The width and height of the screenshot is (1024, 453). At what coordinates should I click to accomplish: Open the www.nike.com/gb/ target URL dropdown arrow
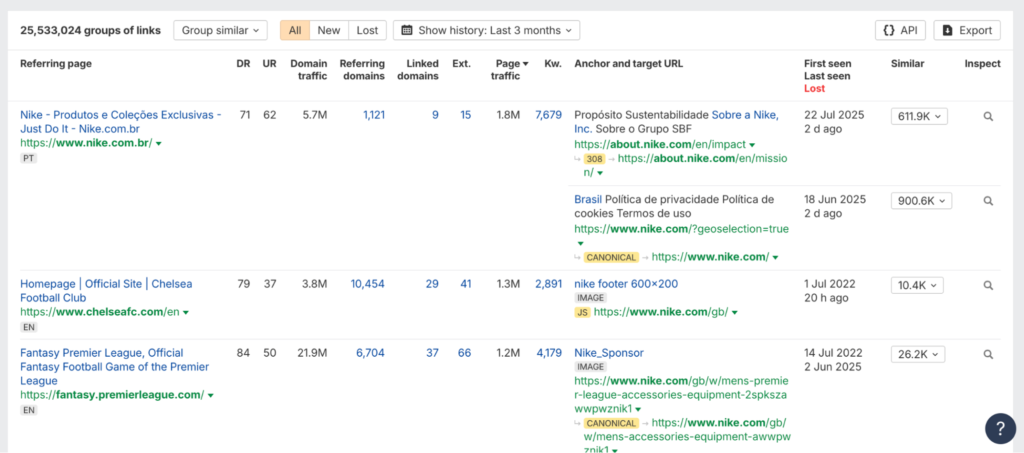pos(735,313)
